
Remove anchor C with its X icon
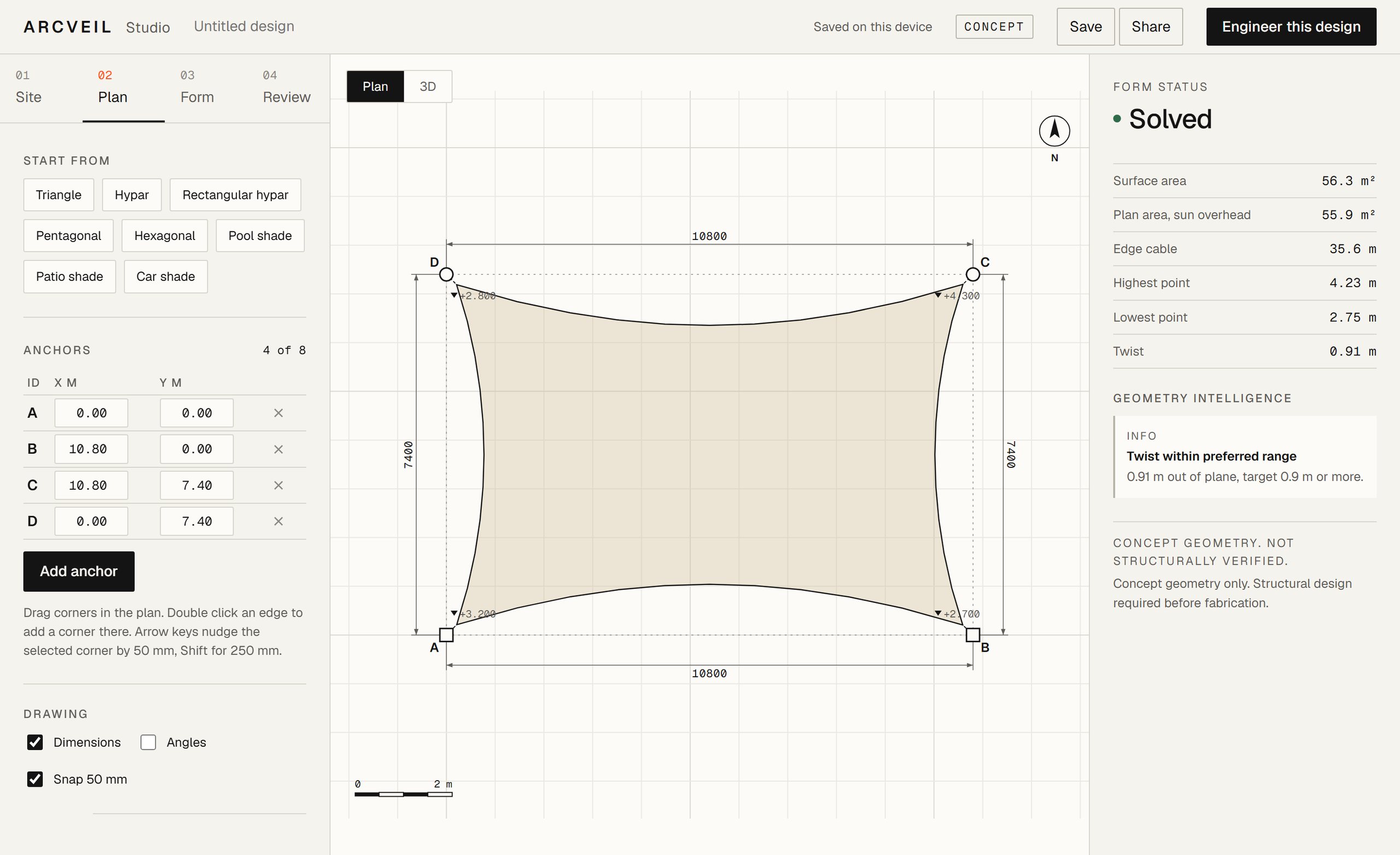pyautogui.click(x=278, y=485)
